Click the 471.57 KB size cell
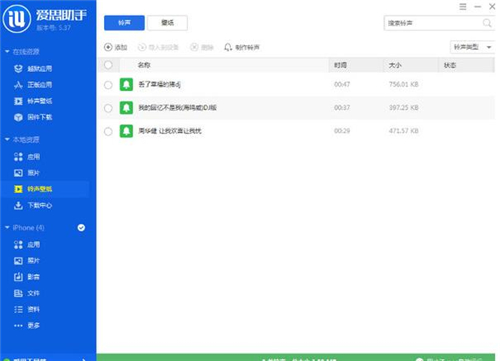500x361 pixels. click(x=404, y=131)
